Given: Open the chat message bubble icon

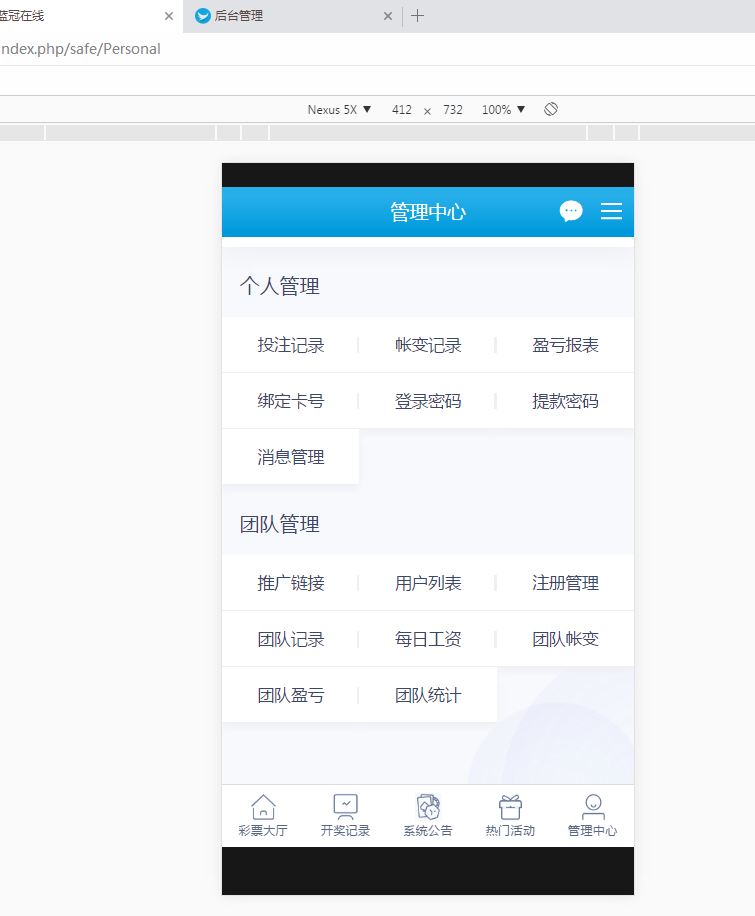Looking at the screenshot, I should [x=571, y=211].
